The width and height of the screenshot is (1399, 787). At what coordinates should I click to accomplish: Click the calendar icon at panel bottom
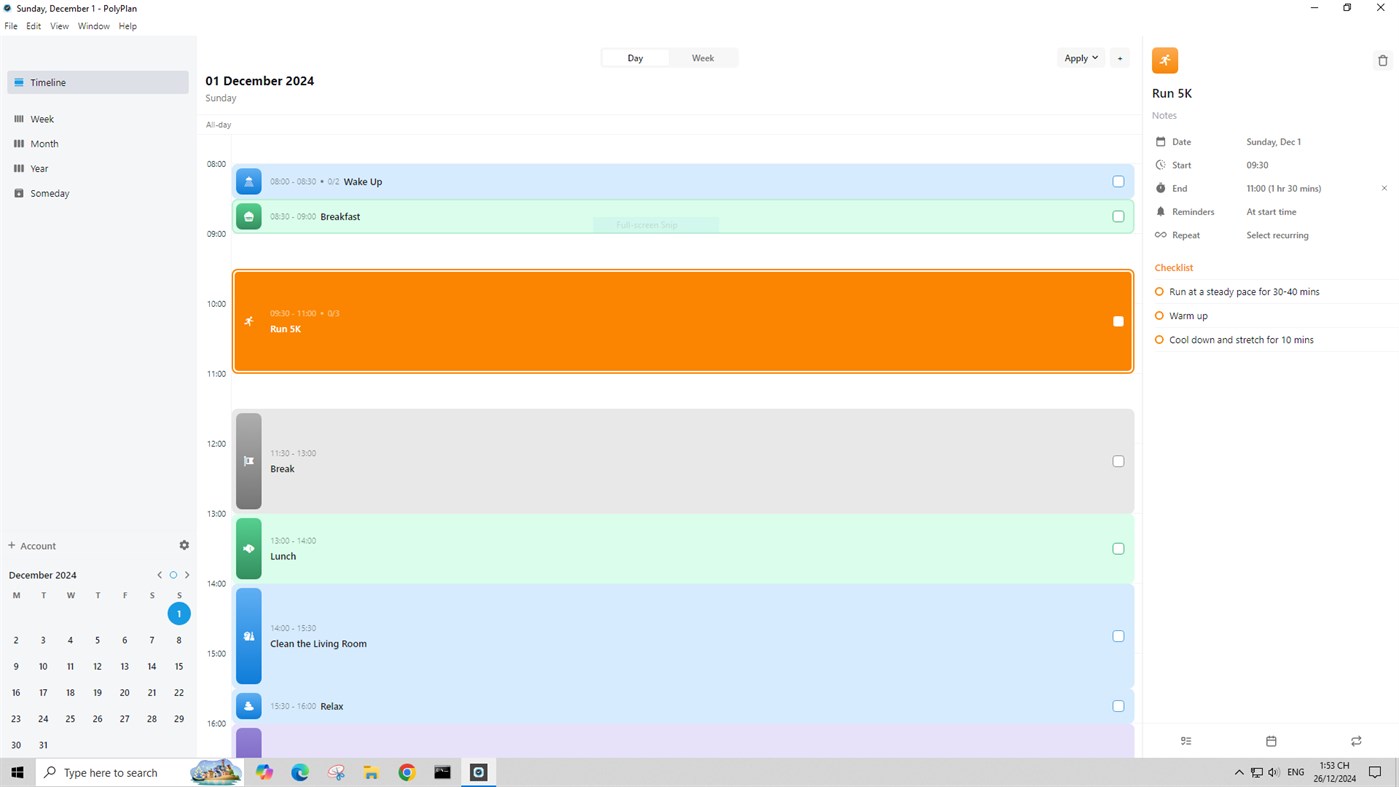pos(1271,741)
